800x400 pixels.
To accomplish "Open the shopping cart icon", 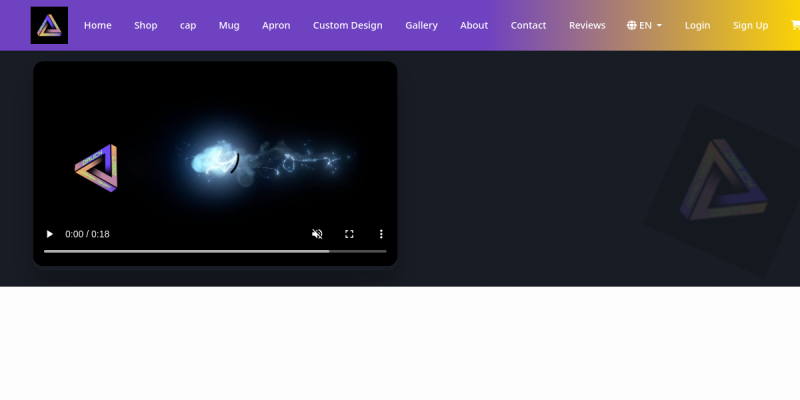I will point(794,25).
